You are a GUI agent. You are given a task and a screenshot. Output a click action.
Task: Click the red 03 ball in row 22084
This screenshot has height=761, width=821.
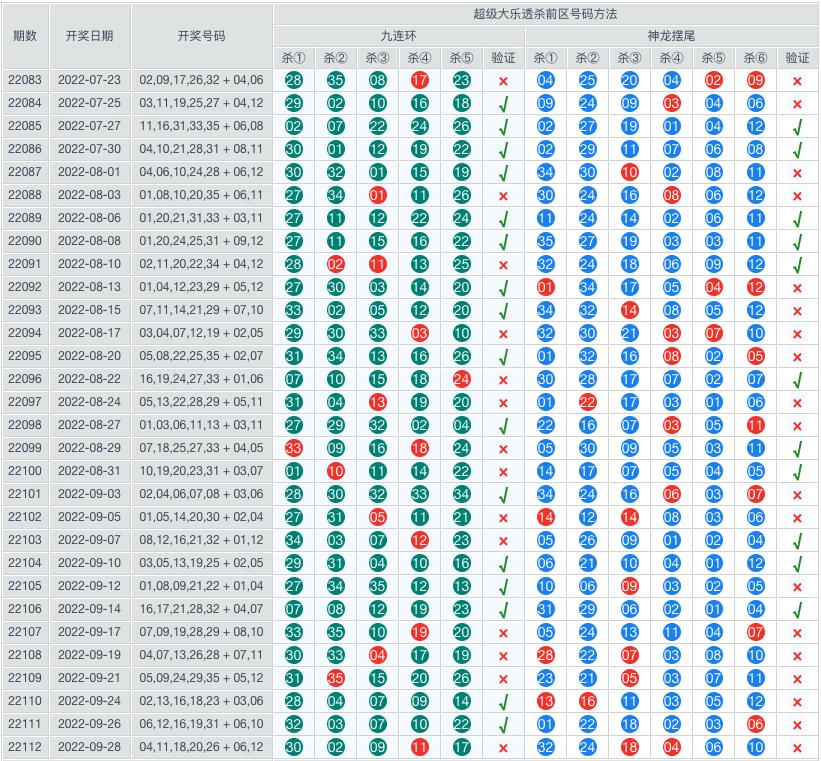point(671,103)
